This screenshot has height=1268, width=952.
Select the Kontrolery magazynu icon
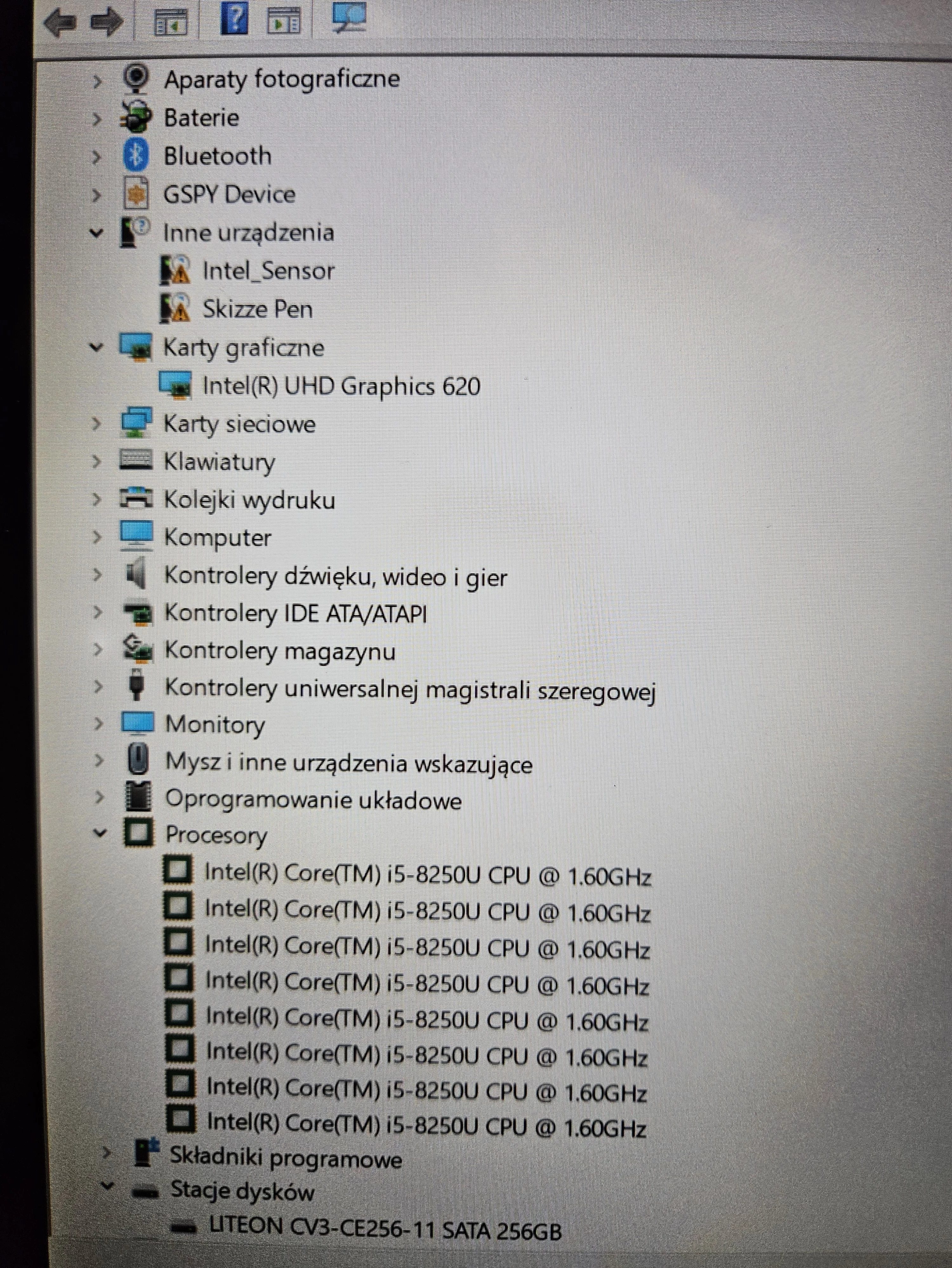click(x=138, y=650)
